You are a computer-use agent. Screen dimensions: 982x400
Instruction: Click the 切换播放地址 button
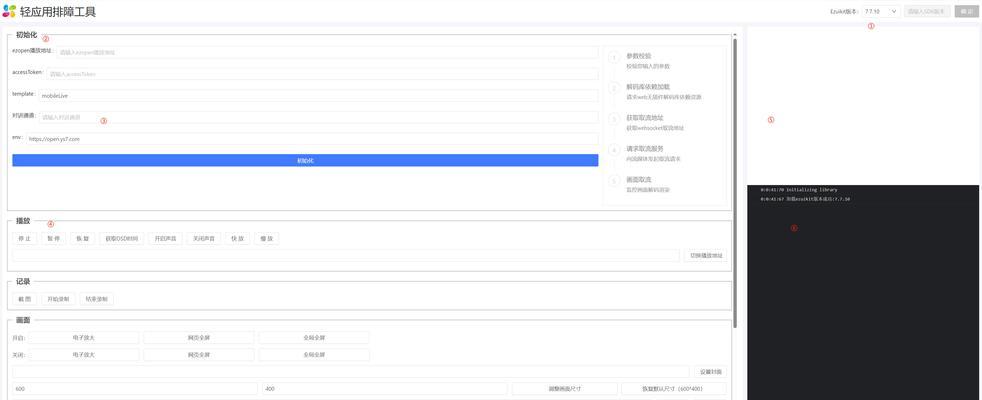705,255
